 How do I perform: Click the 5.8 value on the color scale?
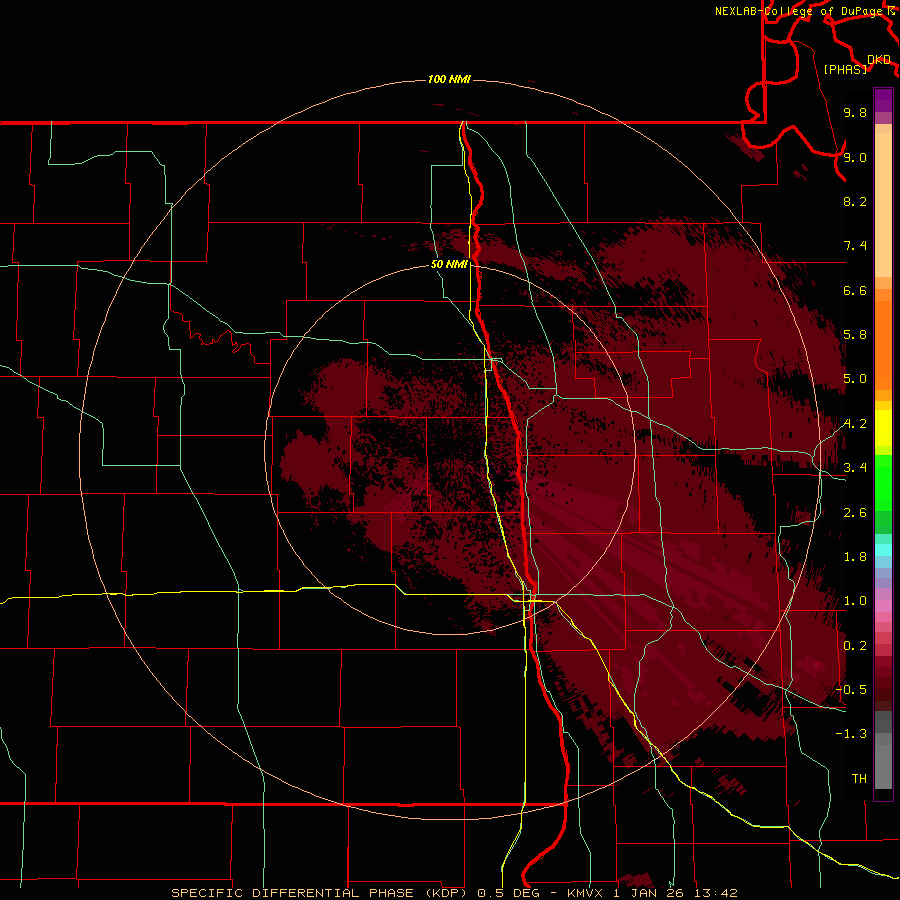click(855, 335)
